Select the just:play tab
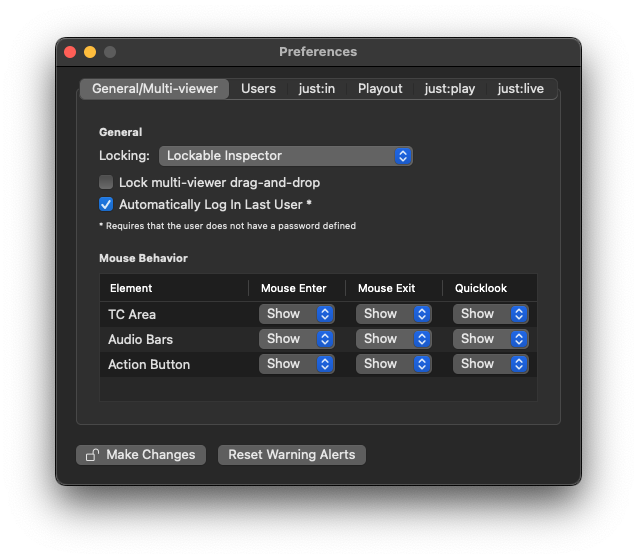Viewport: 637px width, 559px height. [450, 89]
